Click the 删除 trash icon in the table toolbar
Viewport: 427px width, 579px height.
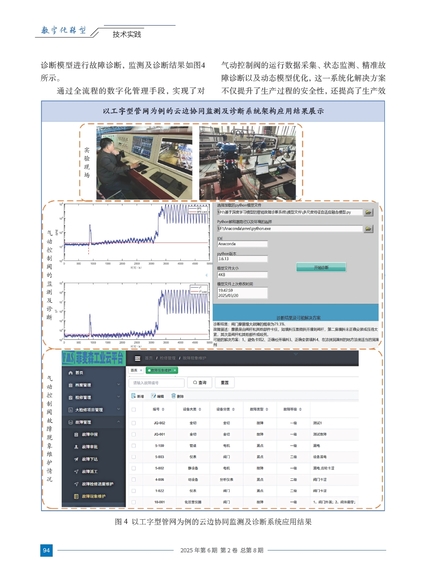pyautogui.click(x=173, y=396)
